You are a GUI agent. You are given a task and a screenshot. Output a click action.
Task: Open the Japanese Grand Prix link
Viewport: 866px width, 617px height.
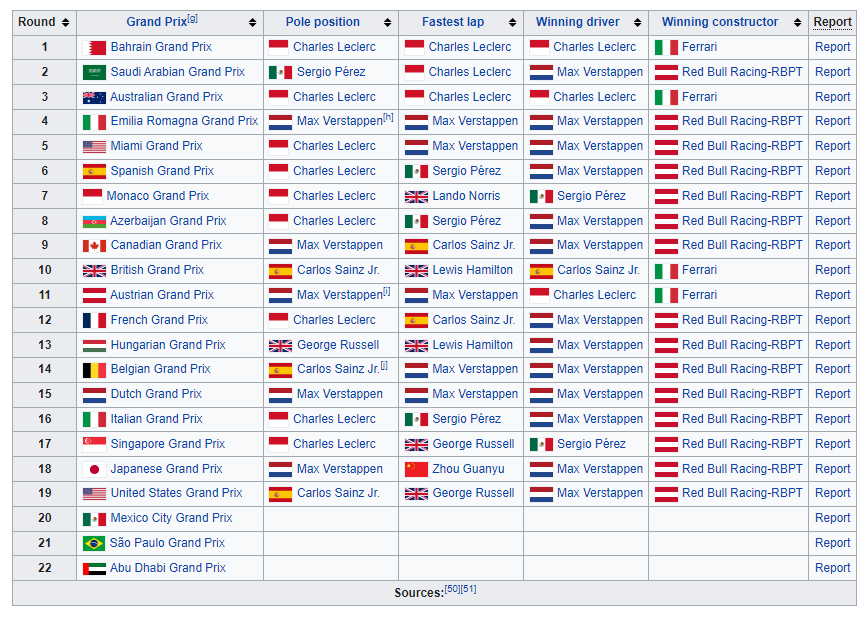166,469
